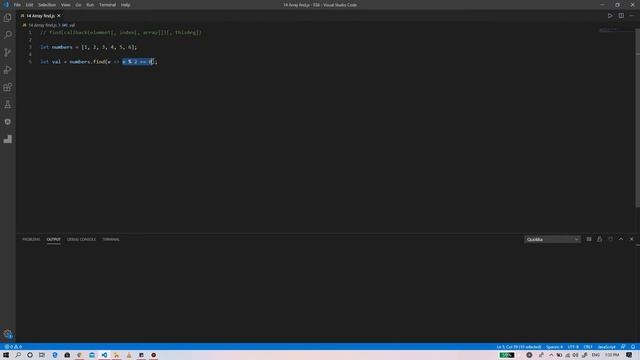640x360 pixels.
Task: Click the green battery percentage indicator
Action: pyautogui.click(x=507, y=355)
